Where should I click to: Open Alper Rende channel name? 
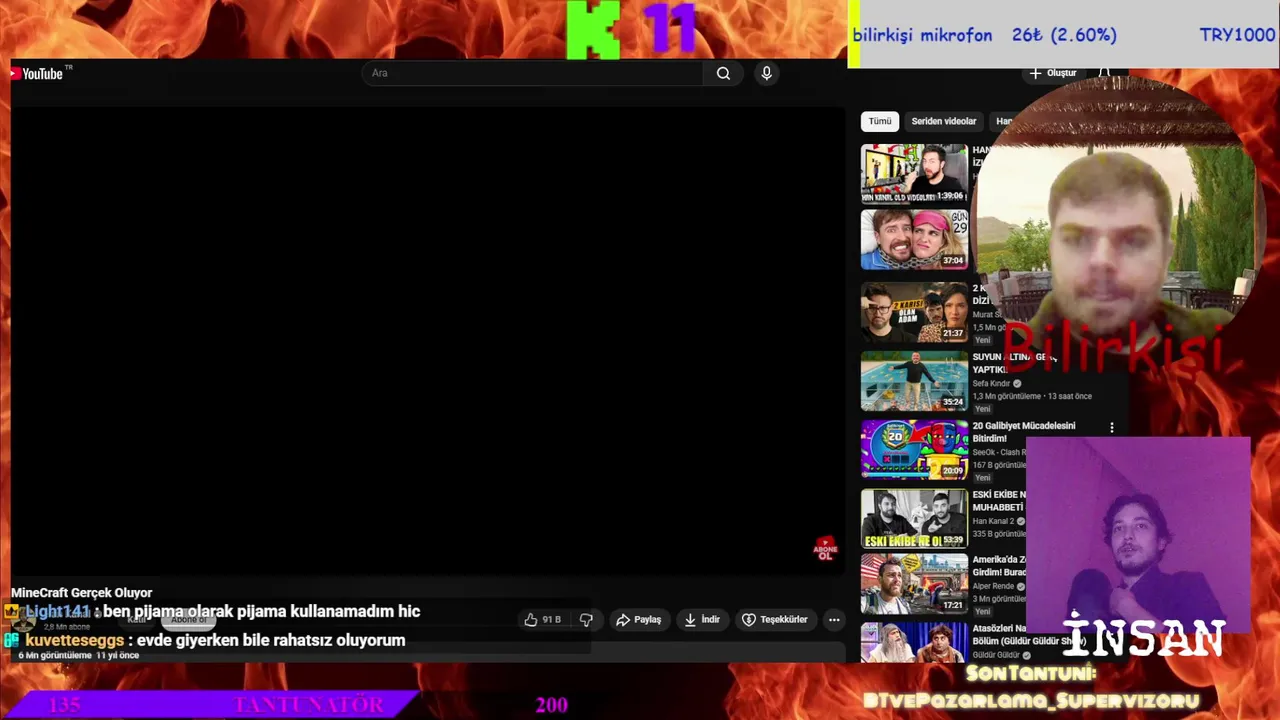[993, 586]
